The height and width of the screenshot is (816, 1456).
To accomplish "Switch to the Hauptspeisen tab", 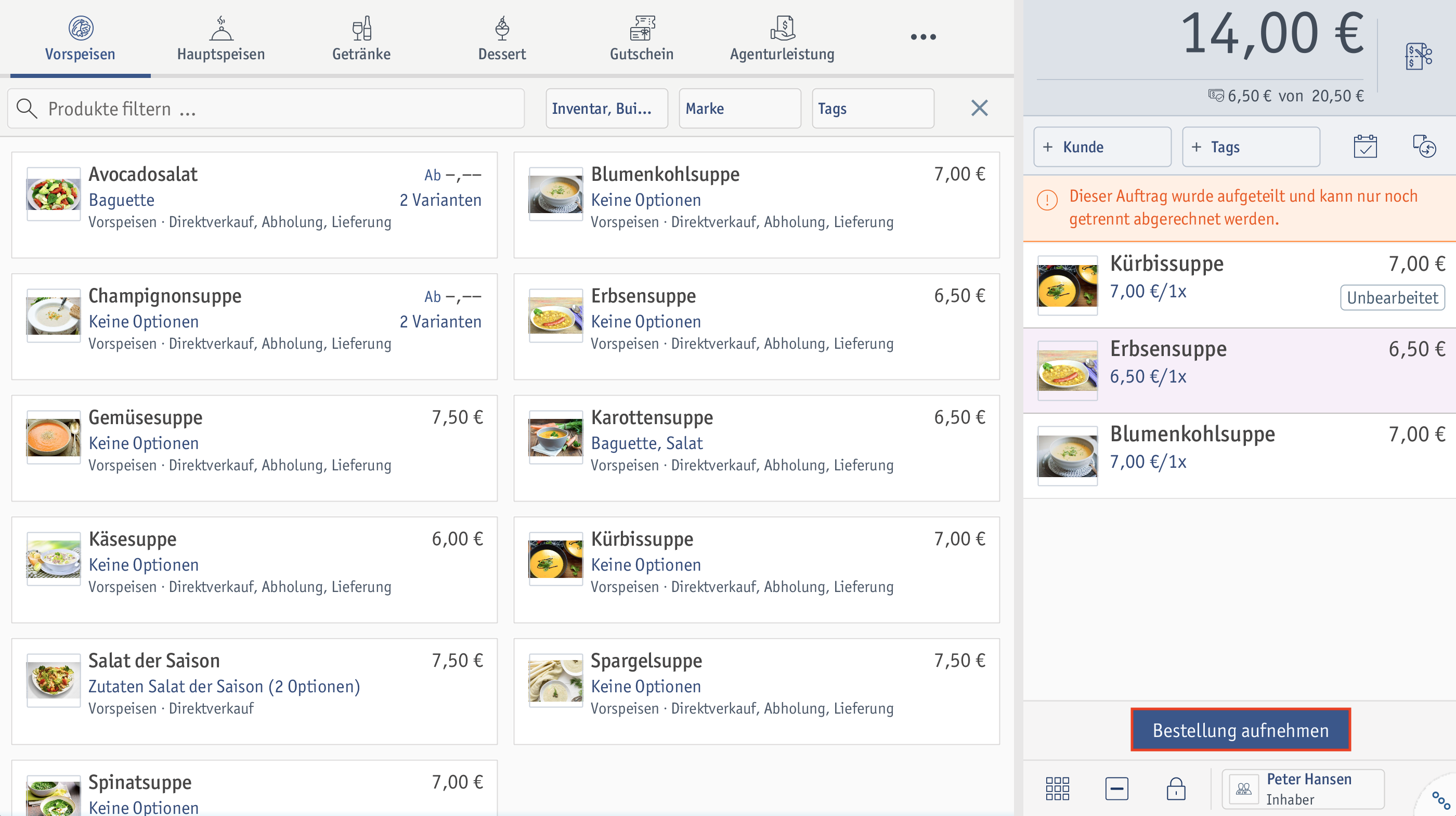I will coord(221,38).
